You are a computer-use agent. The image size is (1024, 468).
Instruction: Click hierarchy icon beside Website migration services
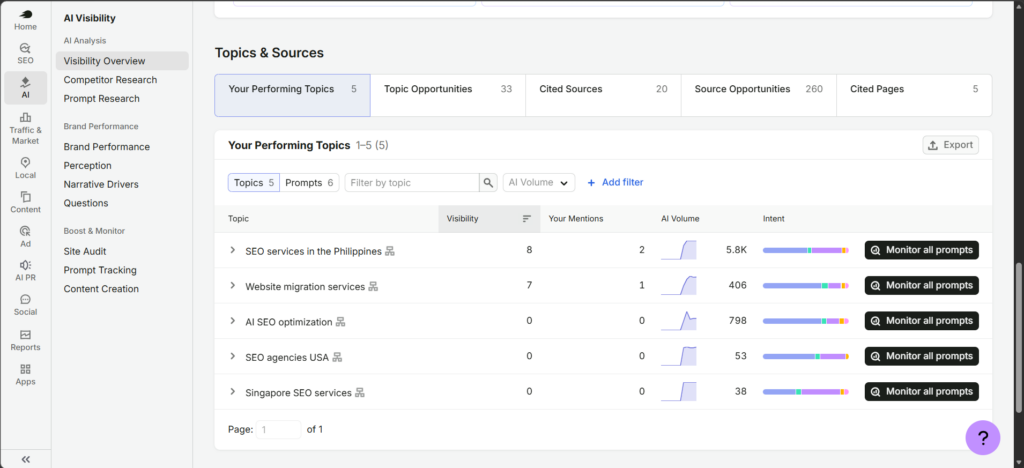pyautogui.click(x=374, y=287)
